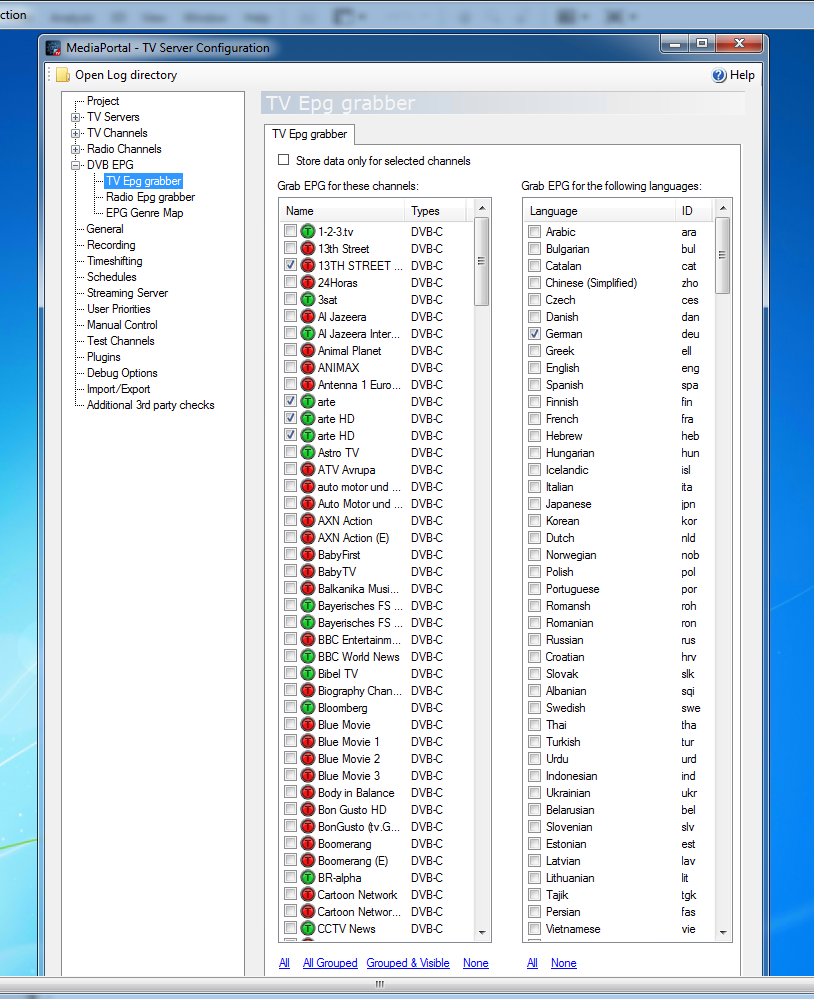Click the red icon of 13th Street channel
The width and height of the screenshot is (814, 999).
[x=308, y=248]
